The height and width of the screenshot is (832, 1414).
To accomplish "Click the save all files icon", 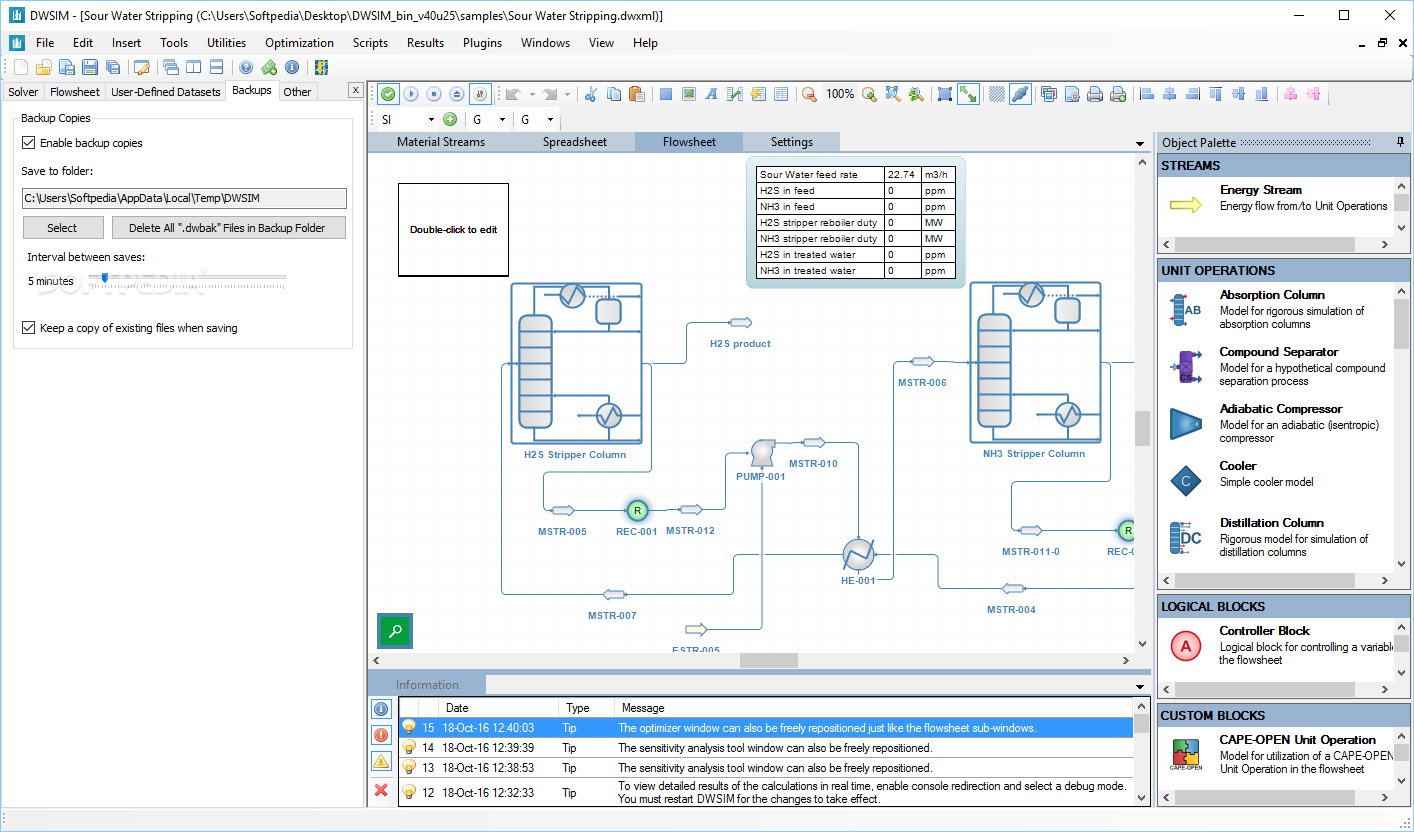I will point(113,67).
